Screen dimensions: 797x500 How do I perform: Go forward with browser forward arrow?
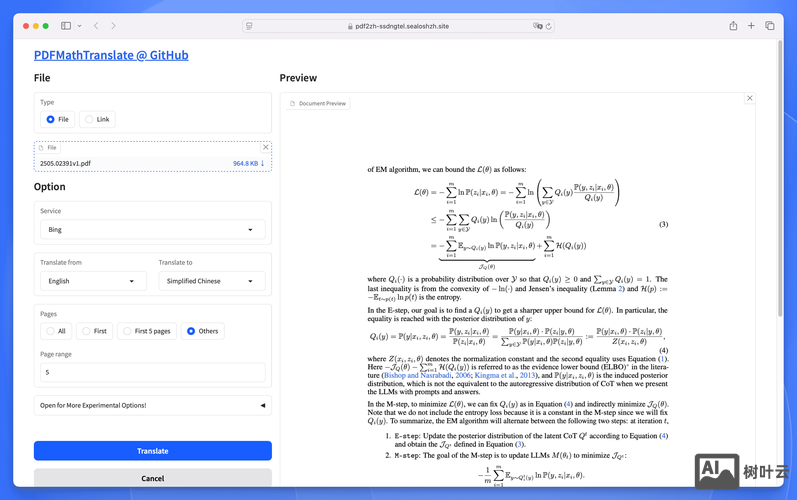[113, 26]
